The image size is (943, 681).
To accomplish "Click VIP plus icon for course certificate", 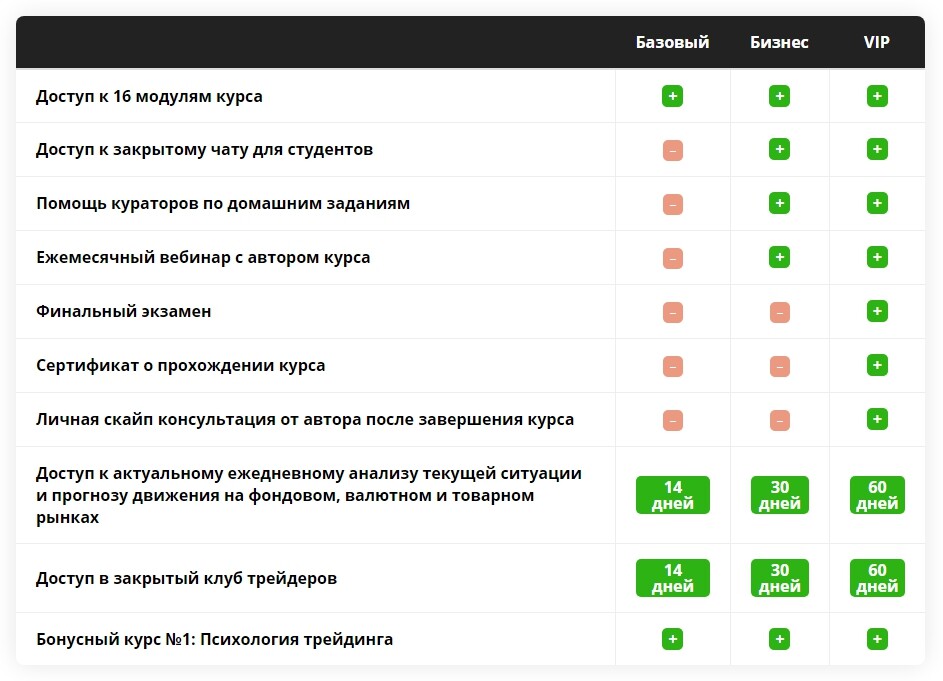I will coord(877,365).
